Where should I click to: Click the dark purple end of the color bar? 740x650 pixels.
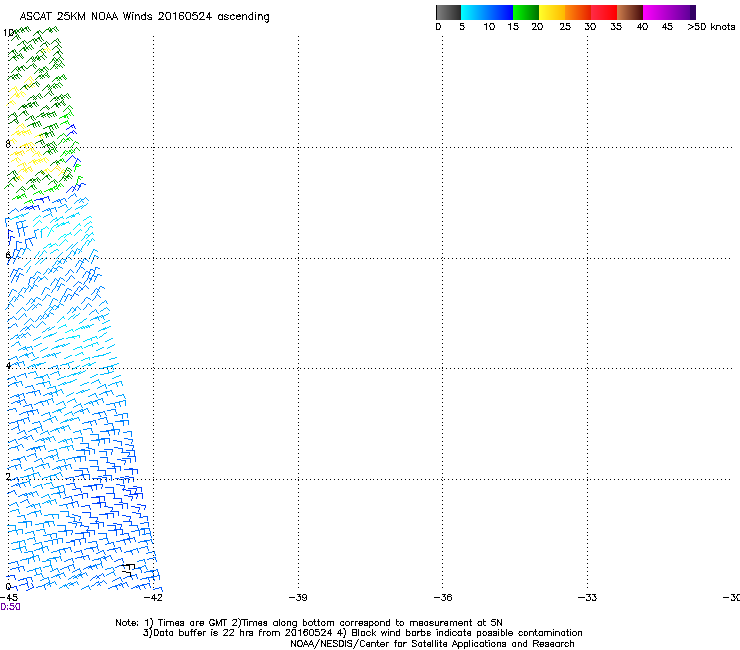(692, 12)
